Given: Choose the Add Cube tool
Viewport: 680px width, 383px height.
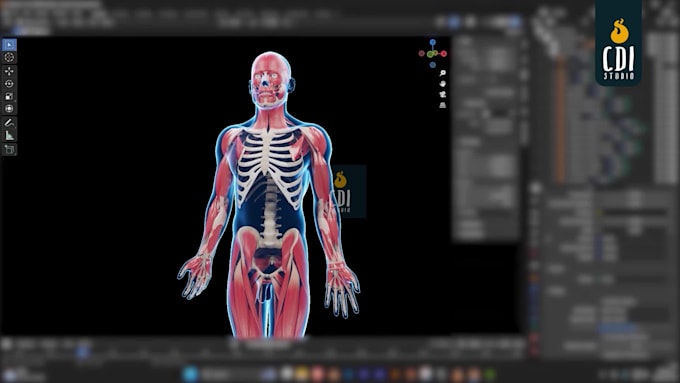Looking at the screenshot, I should pos(9,150).
